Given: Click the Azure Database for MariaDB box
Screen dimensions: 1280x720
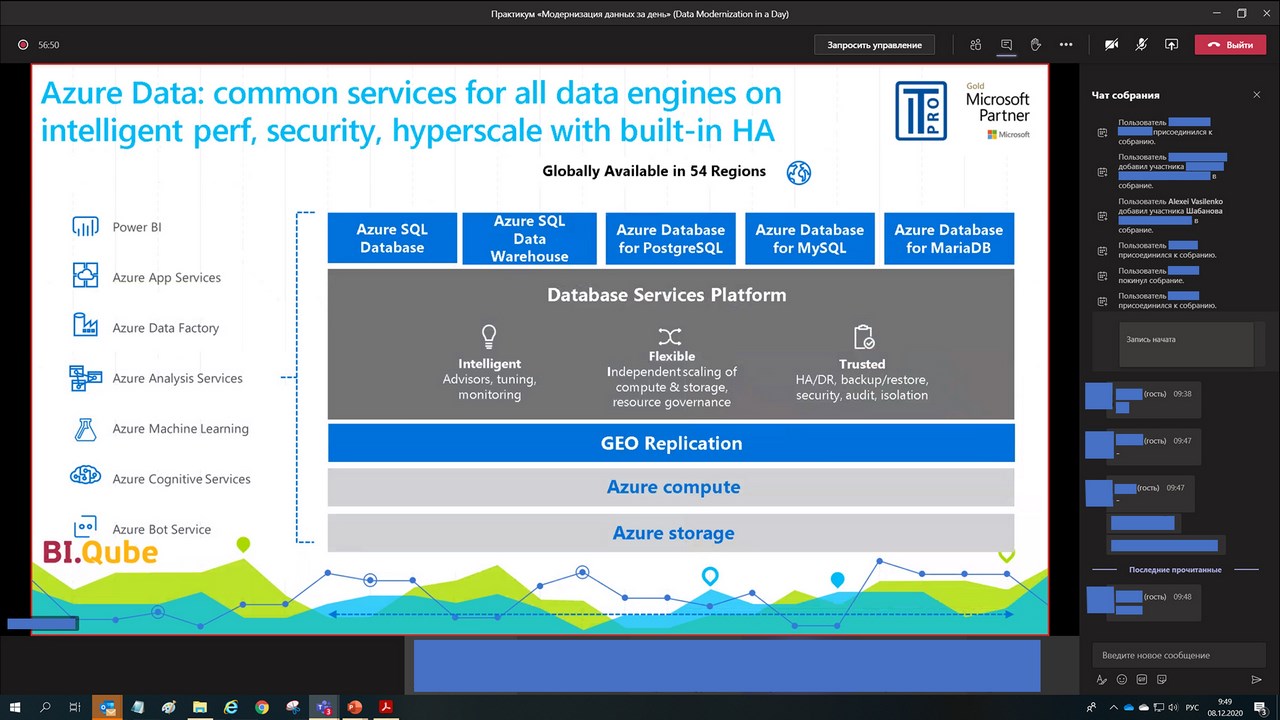Looking at the screenshot, I should [x=949, y=238].
